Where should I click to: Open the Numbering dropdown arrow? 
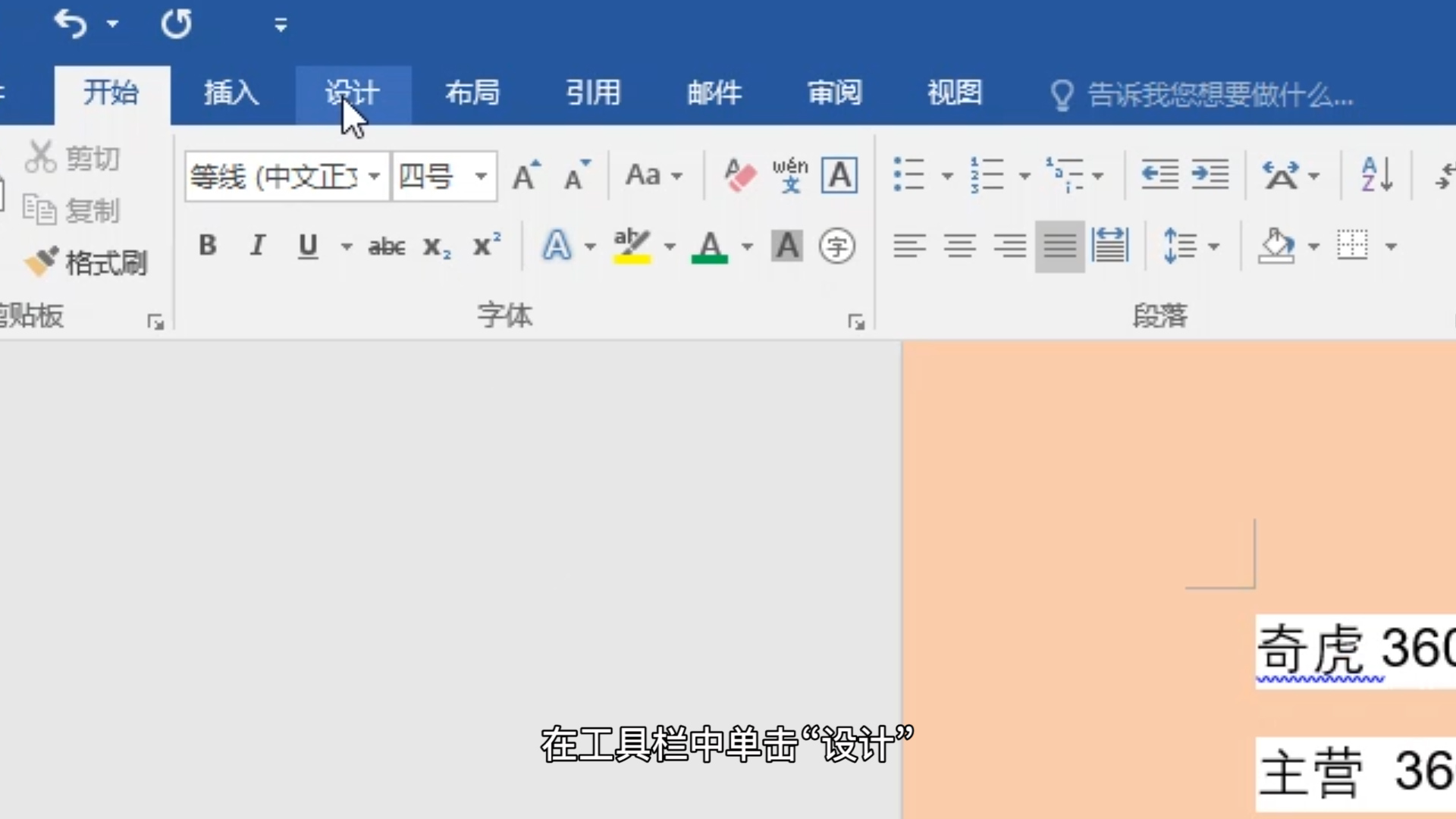tap(1025, 177)
